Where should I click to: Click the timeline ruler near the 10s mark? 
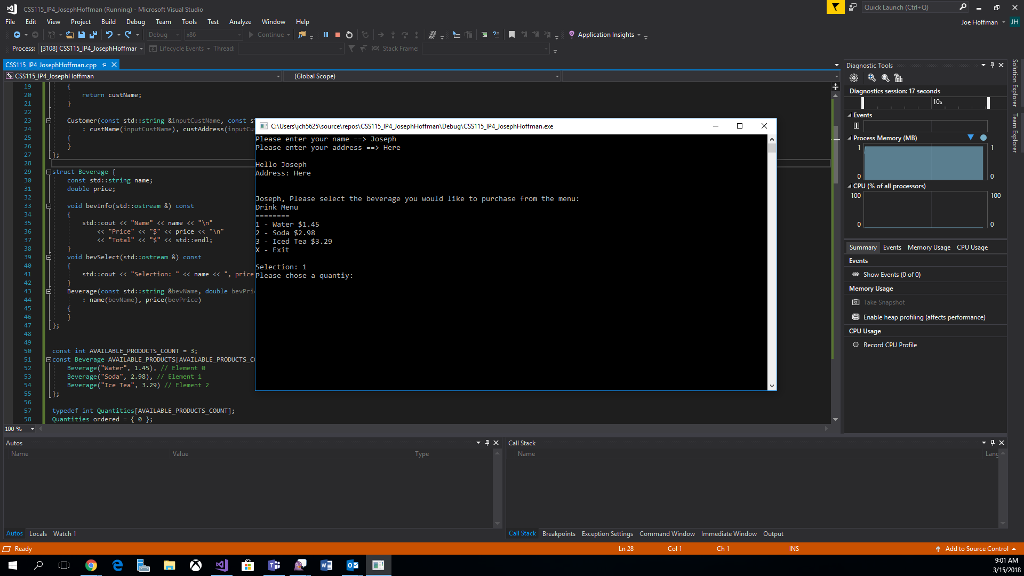click(937, 101)
